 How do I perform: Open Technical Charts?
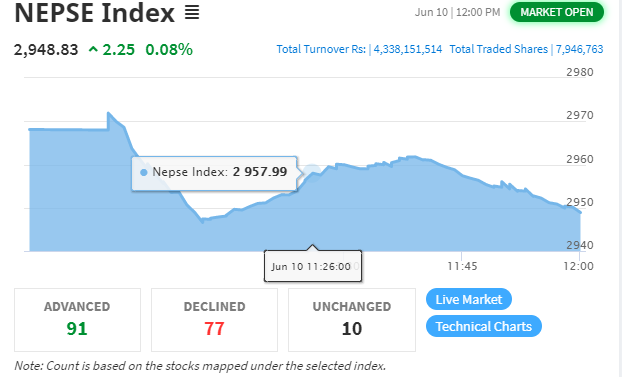click(x=484, y=326)
